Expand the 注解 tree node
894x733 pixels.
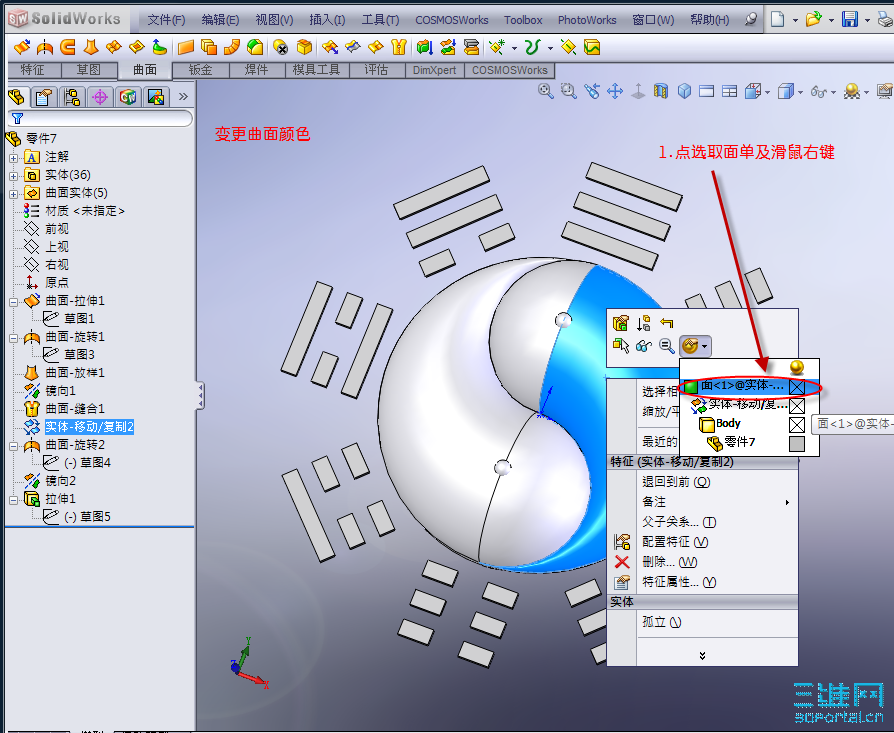pyautogui.click(x=13, y=158)
